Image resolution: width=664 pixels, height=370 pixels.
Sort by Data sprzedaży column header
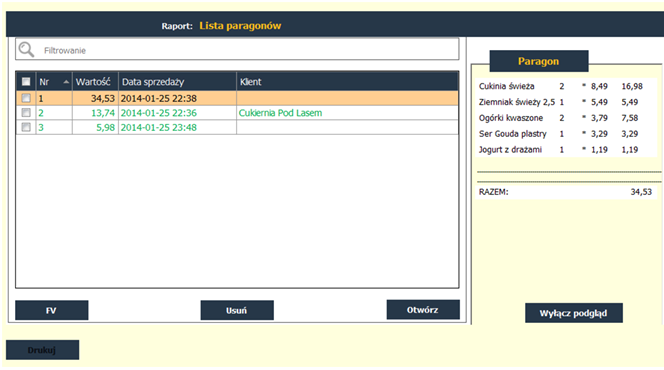click(177, 81)
